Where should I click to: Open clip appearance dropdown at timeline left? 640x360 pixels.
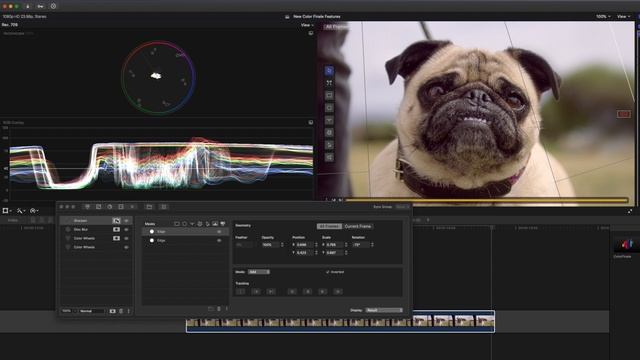[7, 211]
